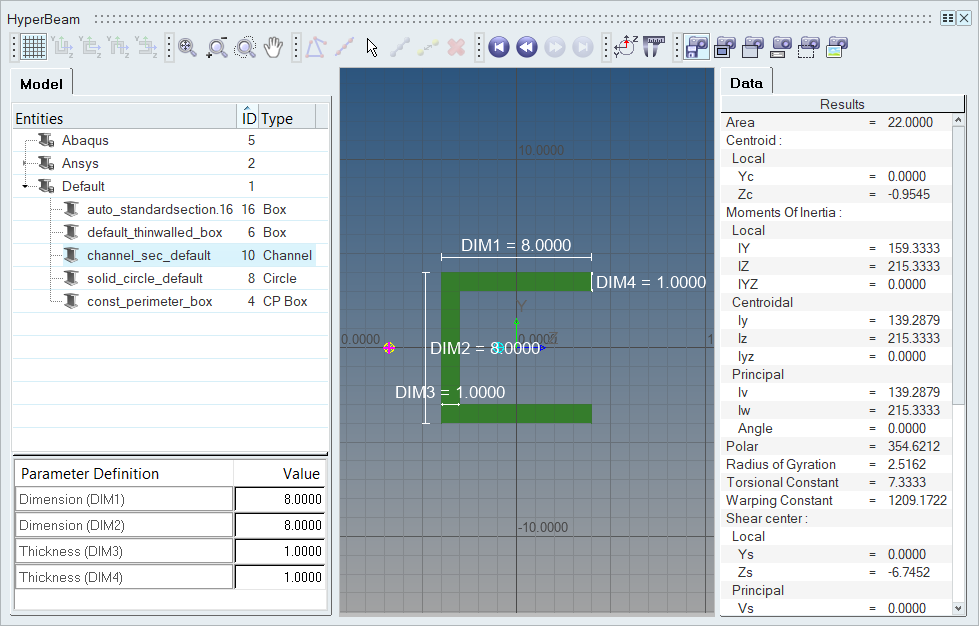The width and height of the screenshot is (979, 626).
Task: Click the rewind to first button
Action: point(499,47)
